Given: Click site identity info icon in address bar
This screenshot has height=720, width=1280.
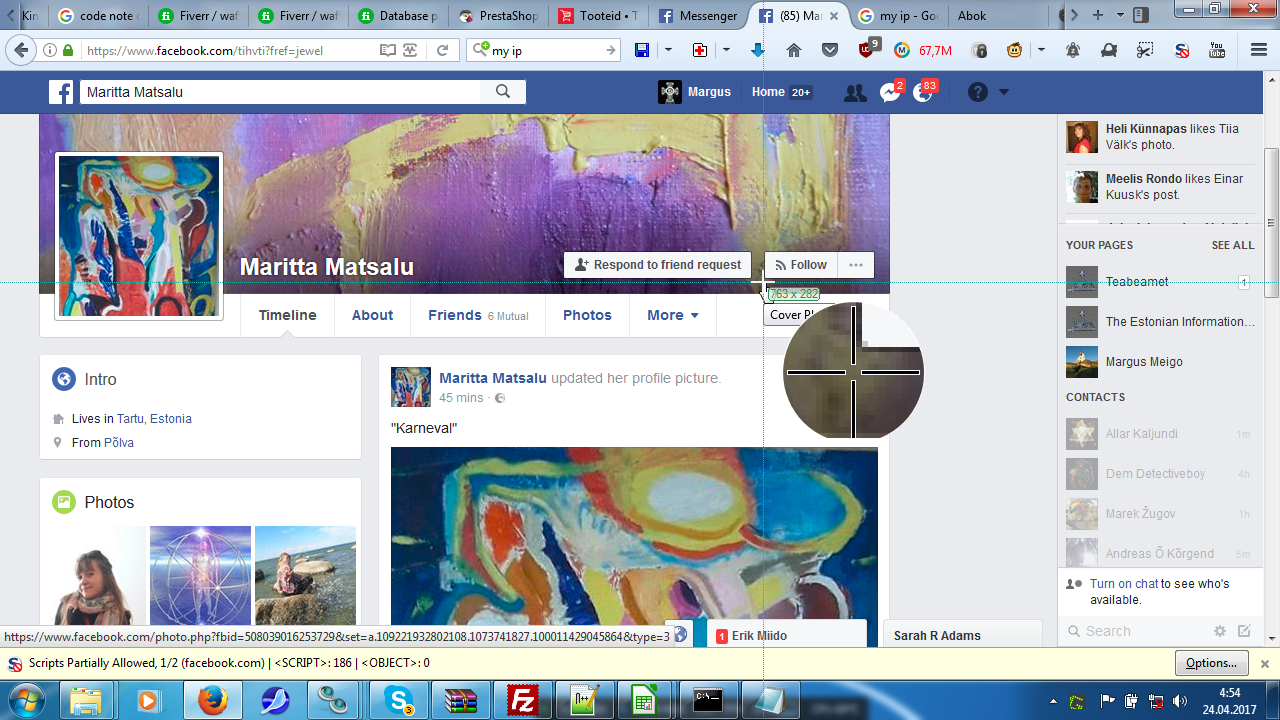Looking at the screenshot, I should pyautogui.click(x=50, y=50).
